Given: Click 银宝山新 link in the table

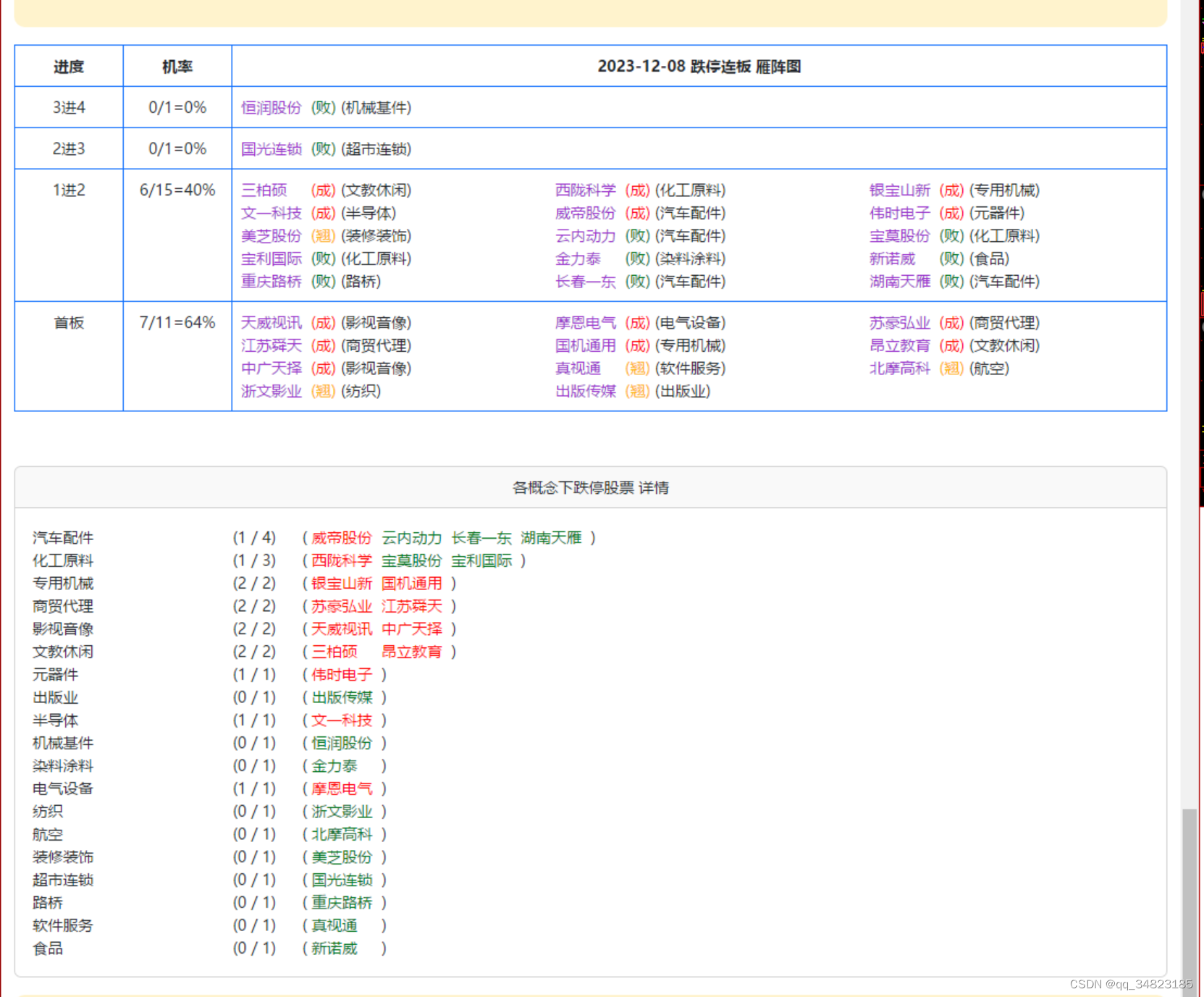Looking at the screenshot, I should [900, 190].
